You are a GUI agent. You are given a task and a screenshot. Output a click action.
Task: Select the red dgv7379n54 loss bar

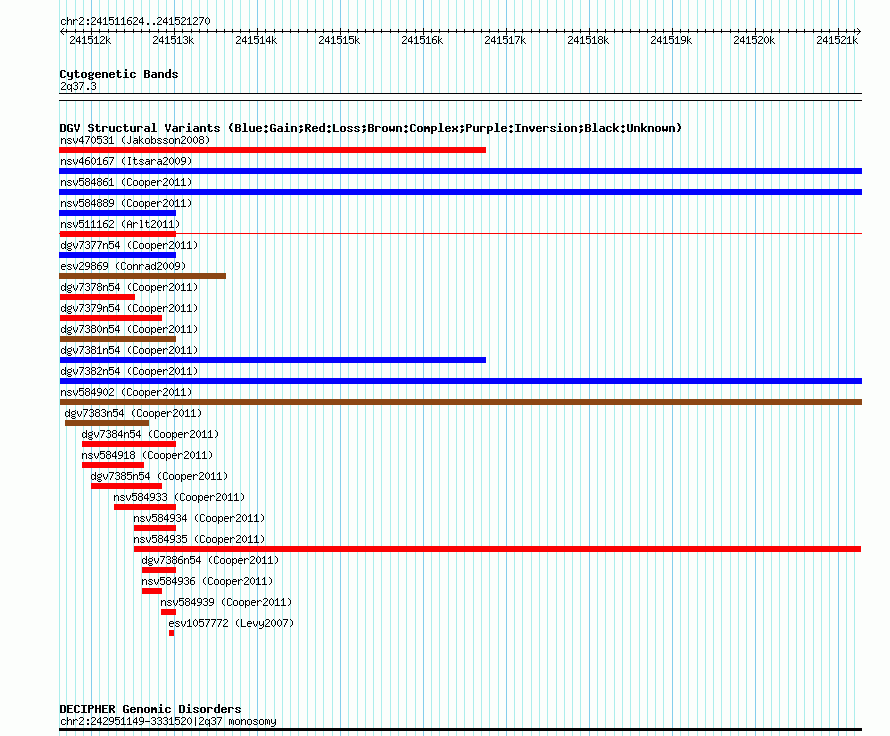pos(111,318)
